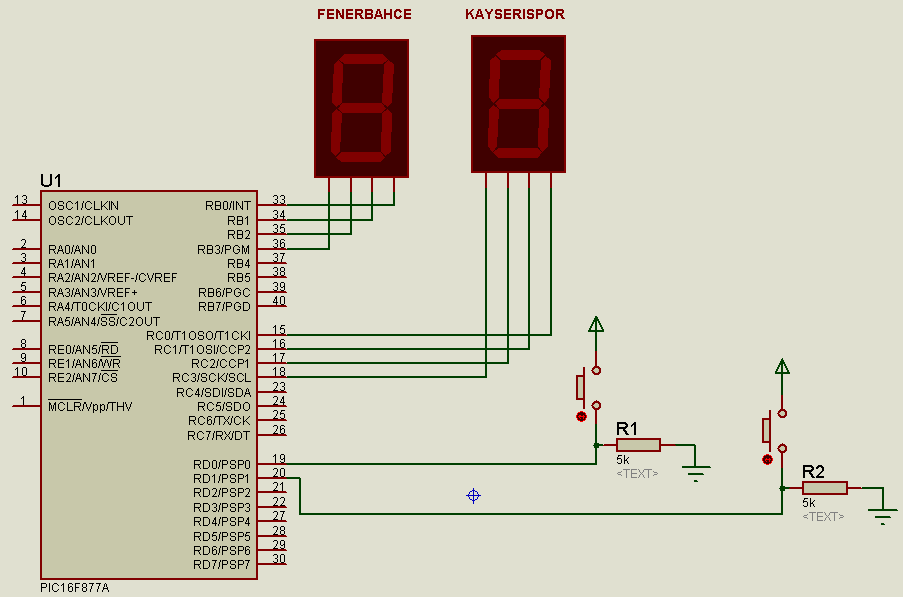Select the KAYSERISPOR label
The width and height of the screenshot is (903, 597).
[x=515, y=14]
